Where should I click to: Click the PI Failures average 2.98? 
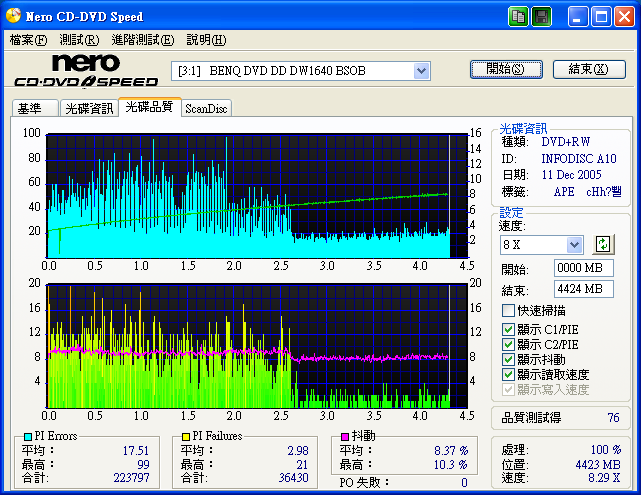tap(298, 451)
